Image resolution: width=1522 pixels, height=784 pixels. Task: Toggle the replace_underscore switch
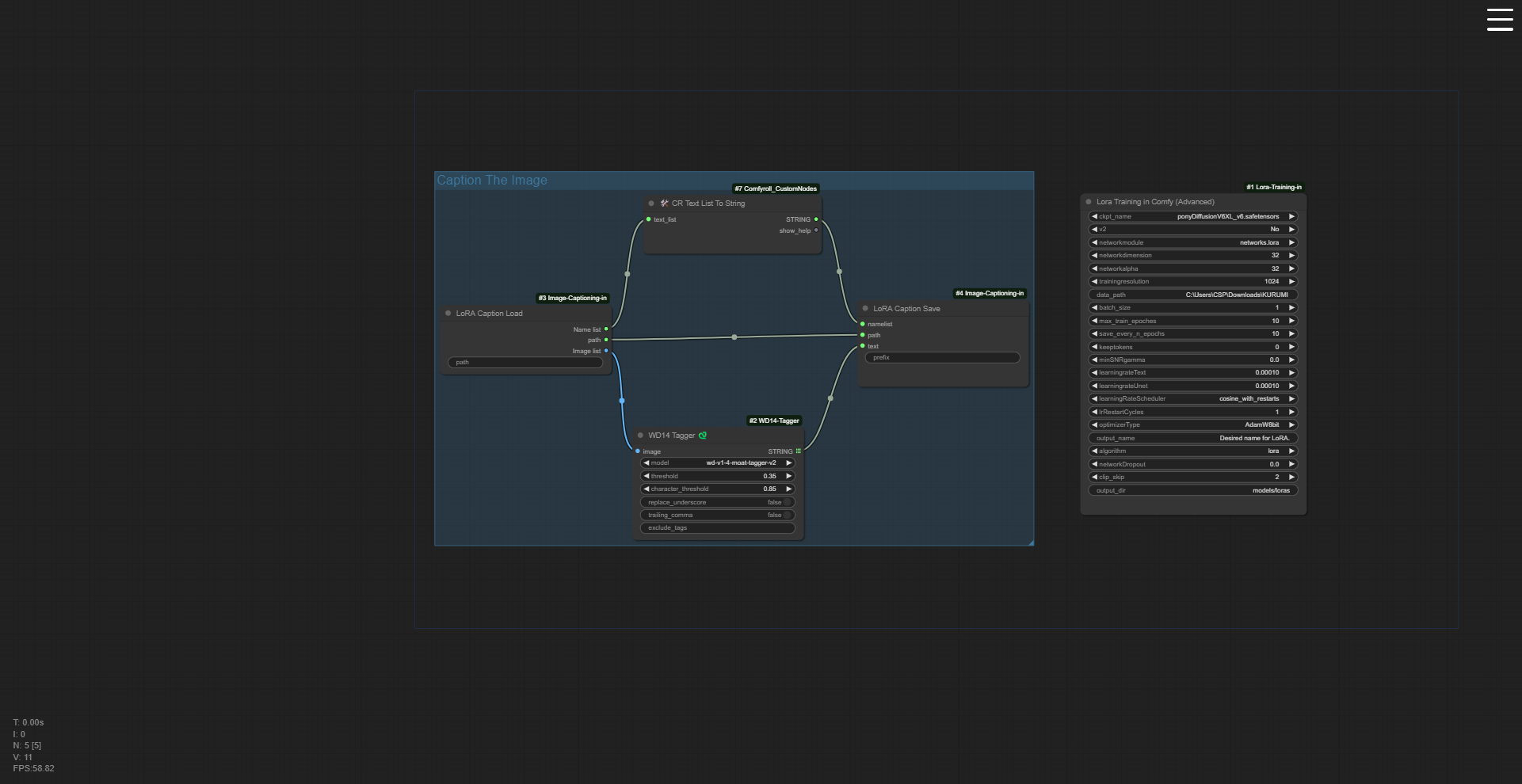click(788, 502)
